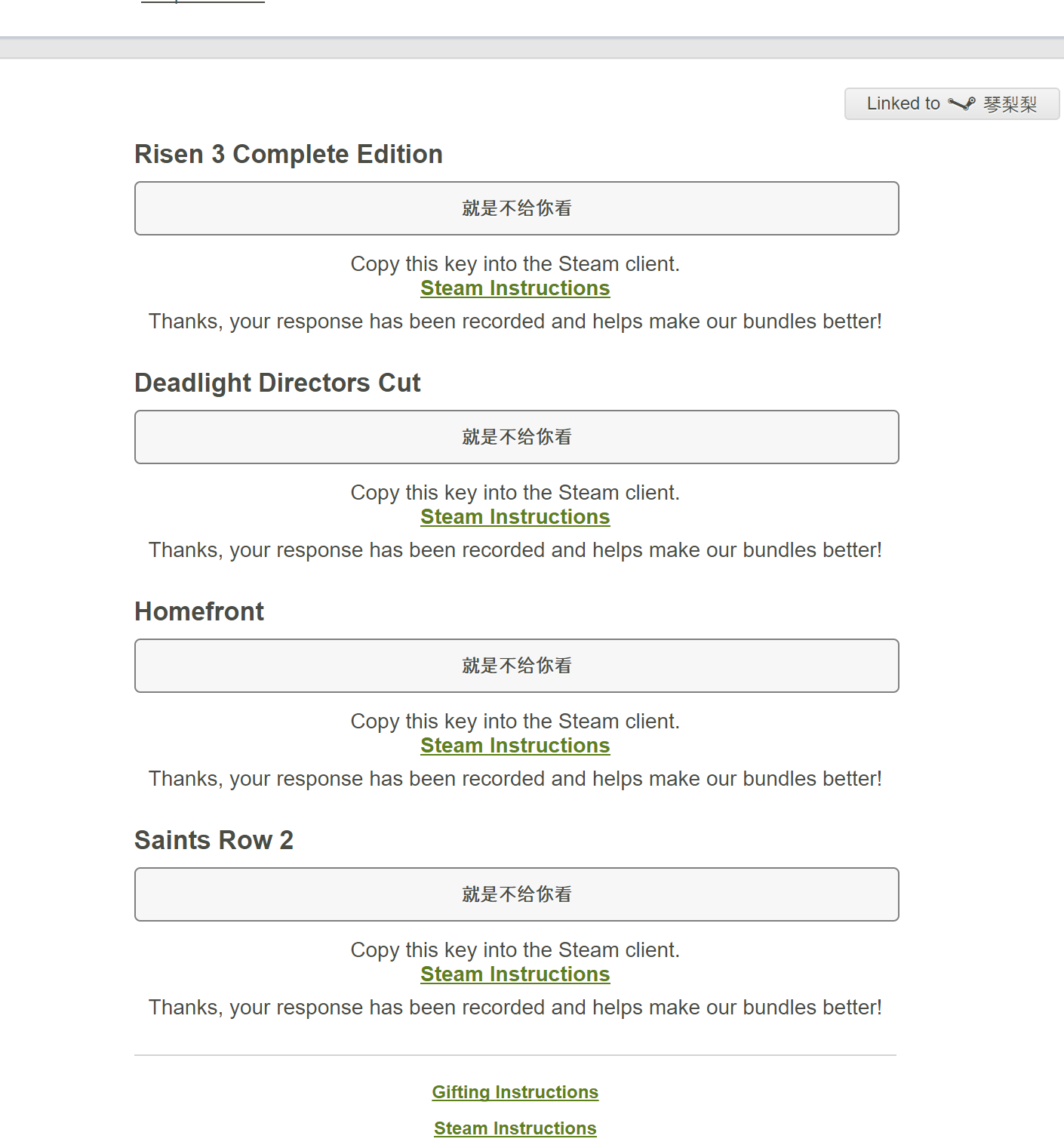This screenshot has width=1064, height=1148.
Task: Click the Linked to 琴梨梨 account button
Action: click(951, 103)
